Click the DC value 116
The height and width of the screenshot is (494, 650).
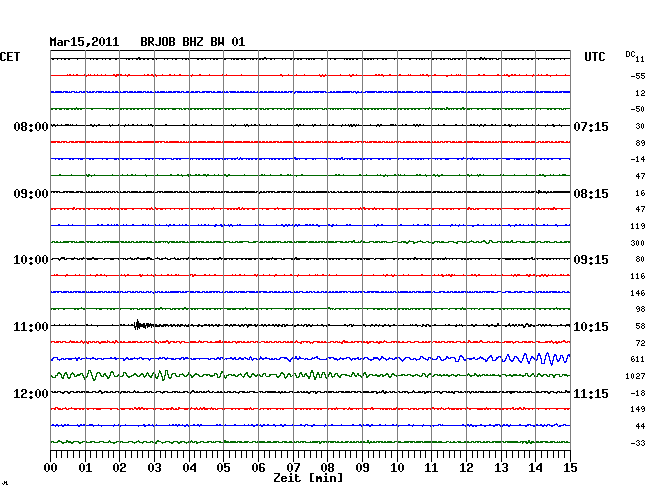[x=638, y=276]
